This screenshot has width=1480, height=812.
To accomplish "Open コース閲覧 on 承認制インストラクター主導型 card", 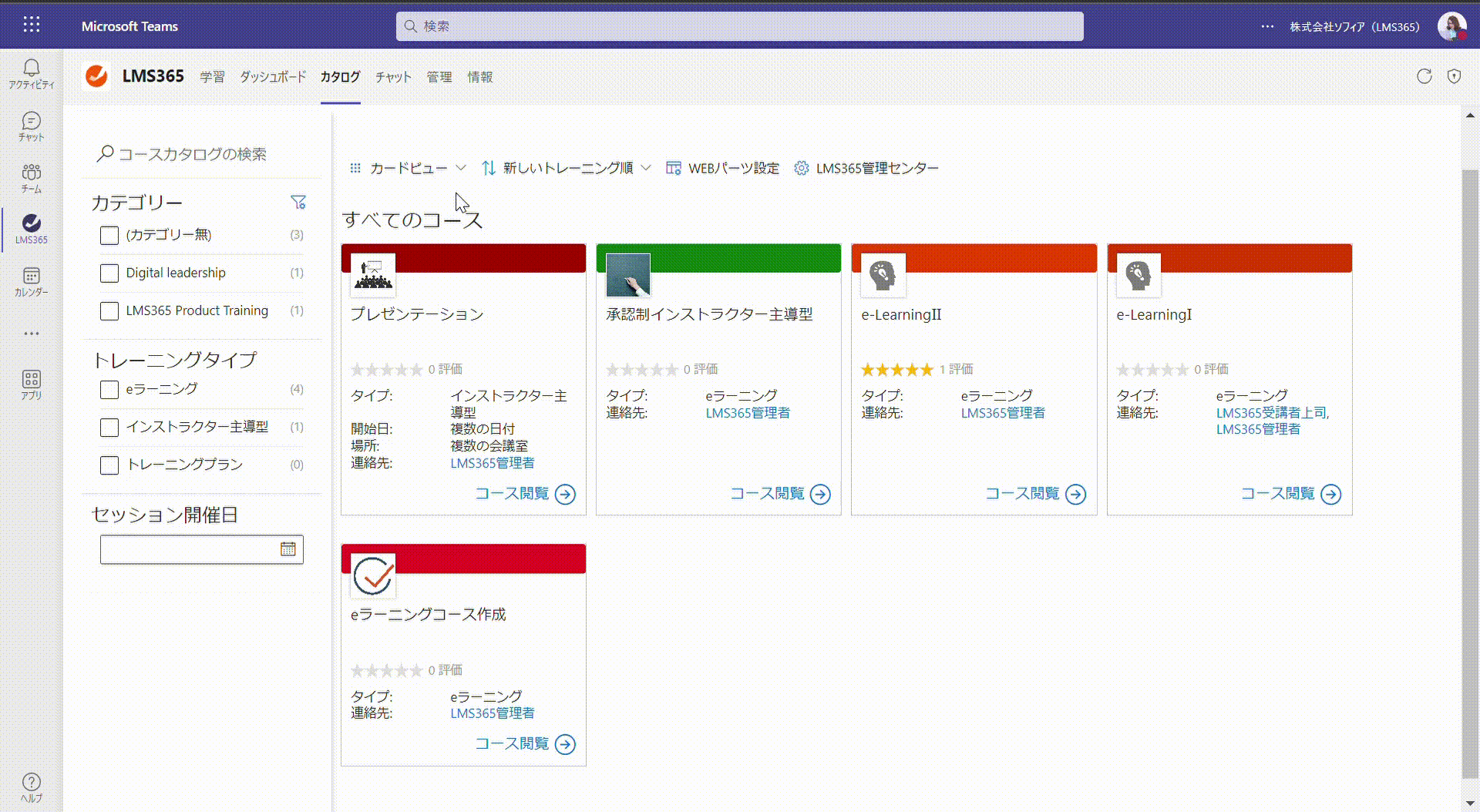I will coord(780,494).
